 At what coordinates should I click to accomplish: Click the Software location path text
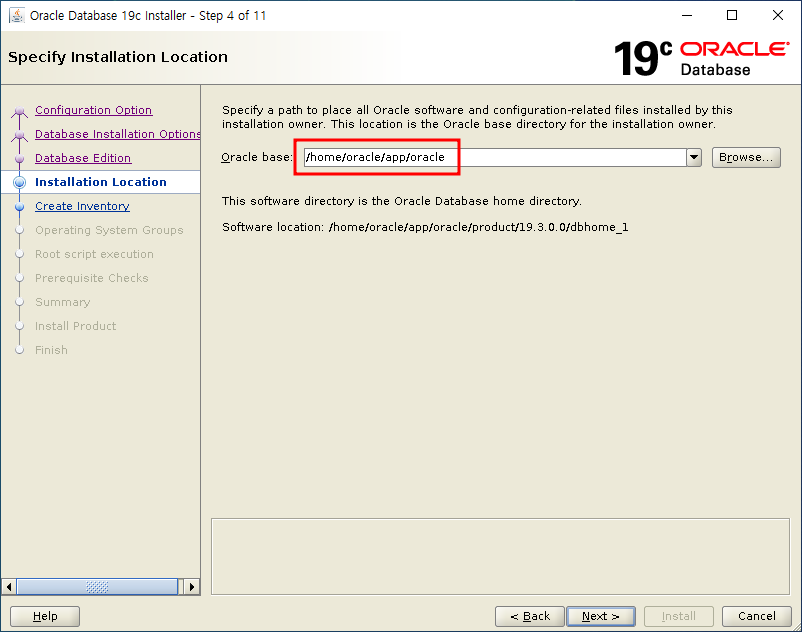click(x=478, y=227)
